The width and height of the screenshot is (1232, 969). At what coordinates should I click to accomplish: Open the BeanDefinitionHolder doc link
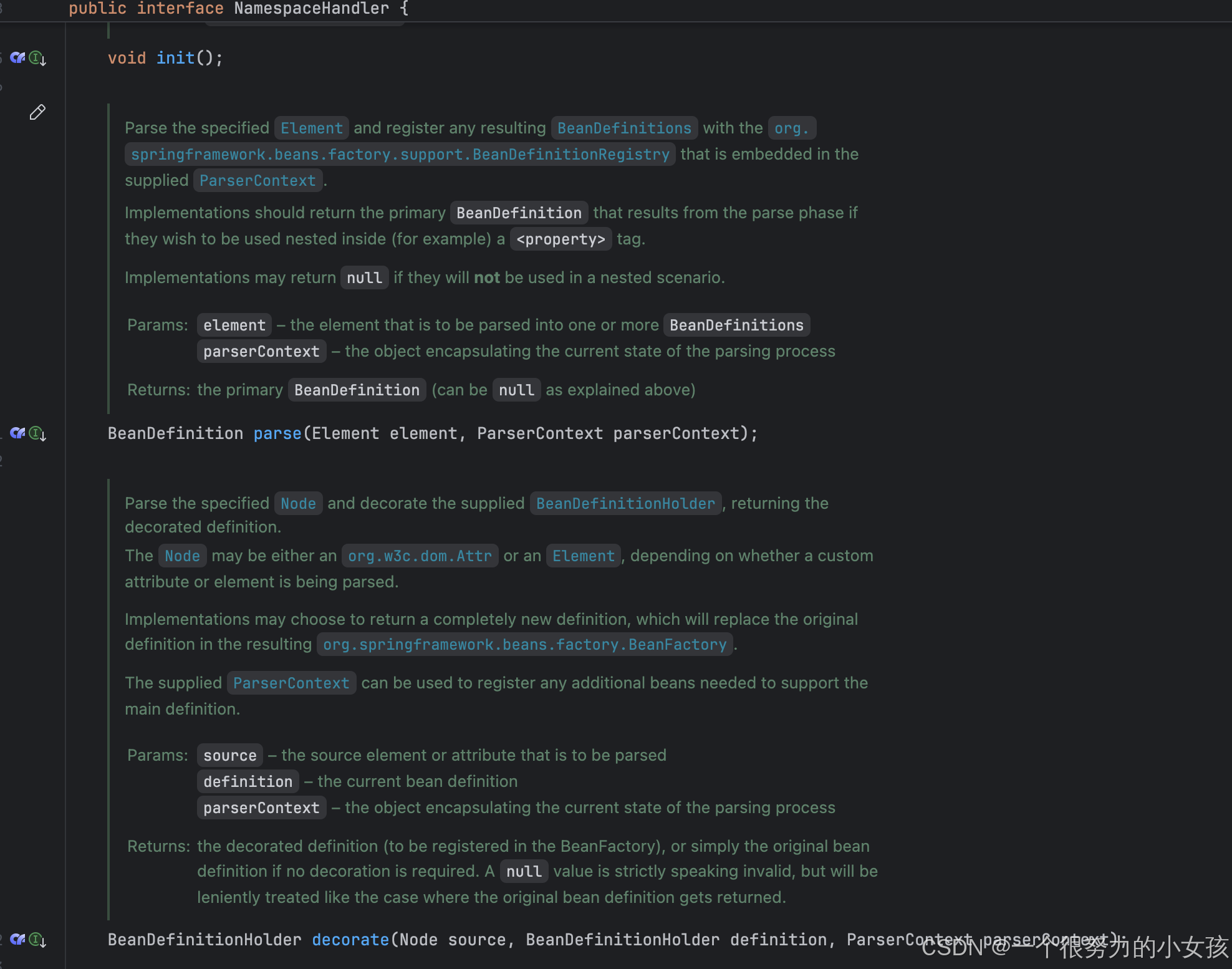click(625, 504)
